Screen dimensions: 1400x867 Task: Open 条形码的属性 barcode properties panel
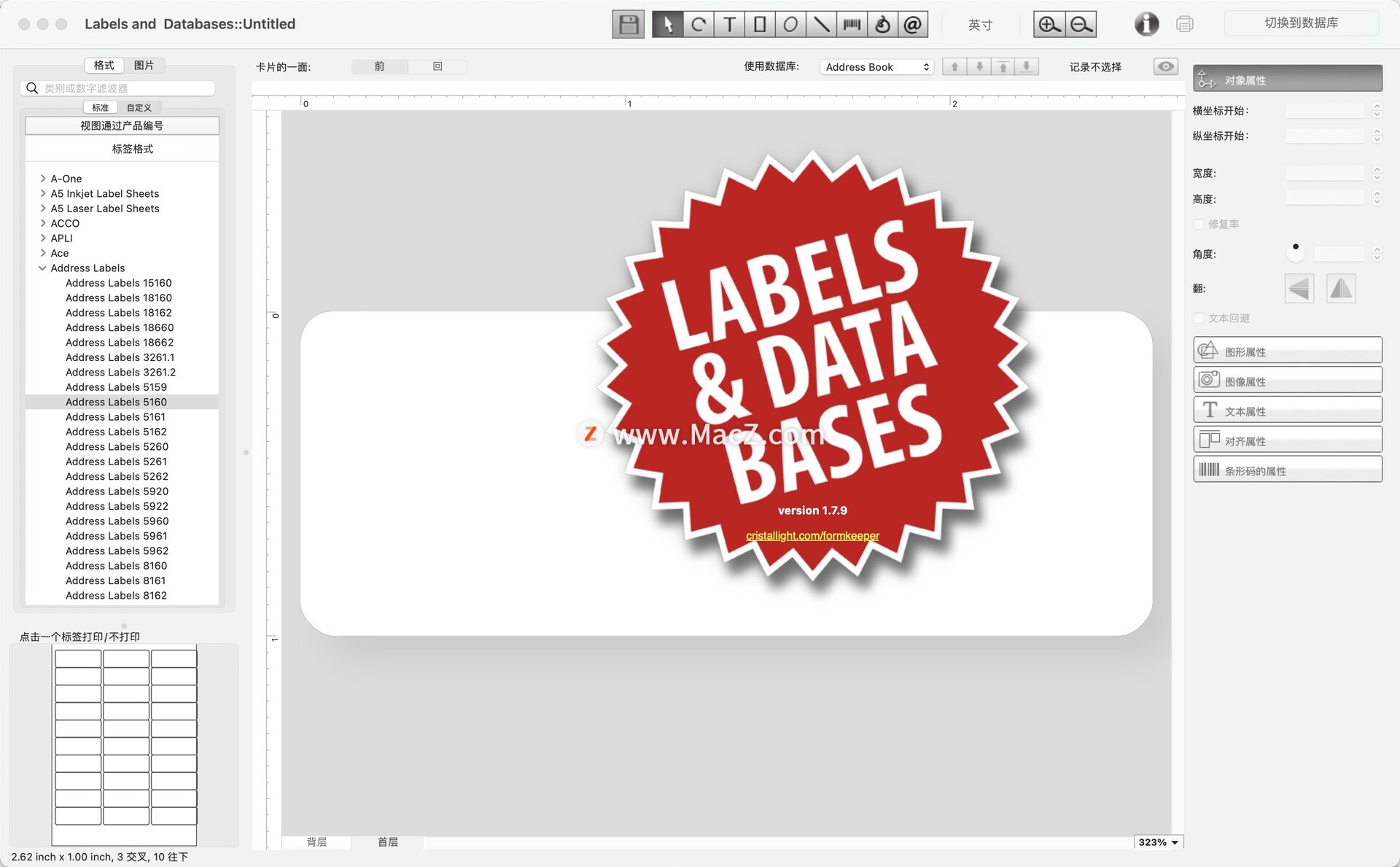point(1288,470)
